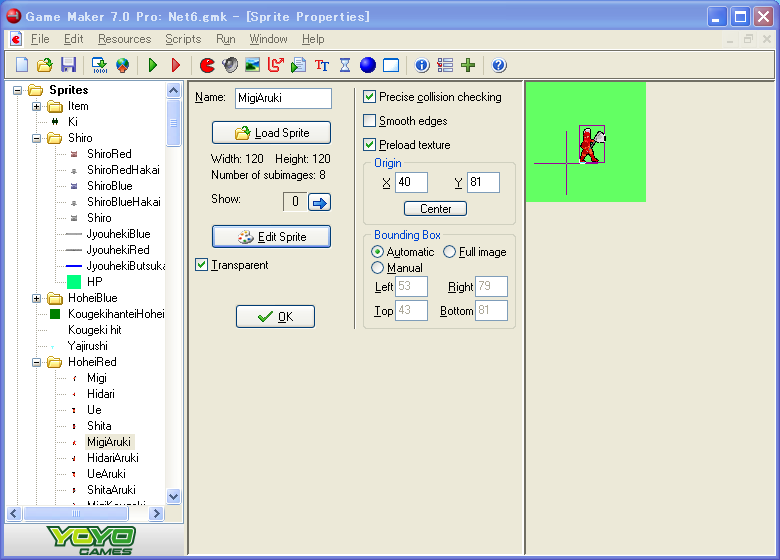This screenshot has height=560, width=780.
Task: Create an object with blue ball icon
Action: (368, 65)
